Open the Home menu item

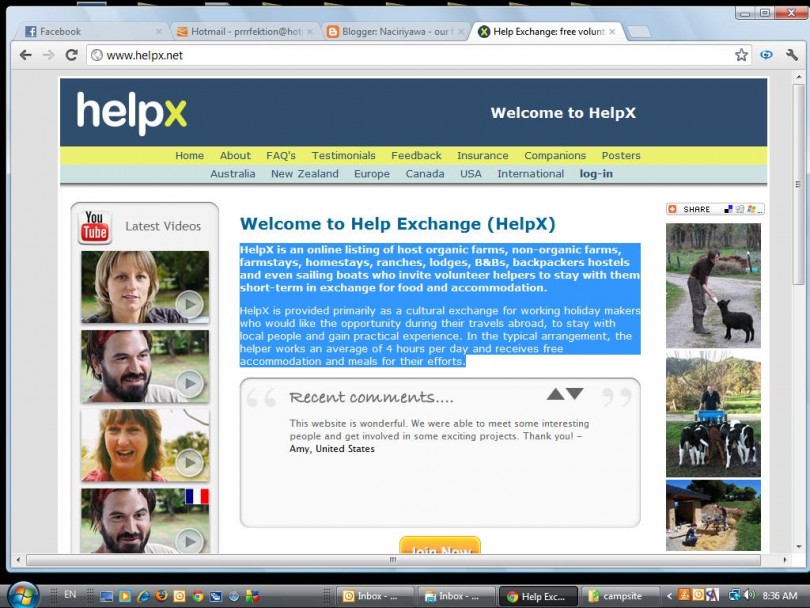point(189,155)
